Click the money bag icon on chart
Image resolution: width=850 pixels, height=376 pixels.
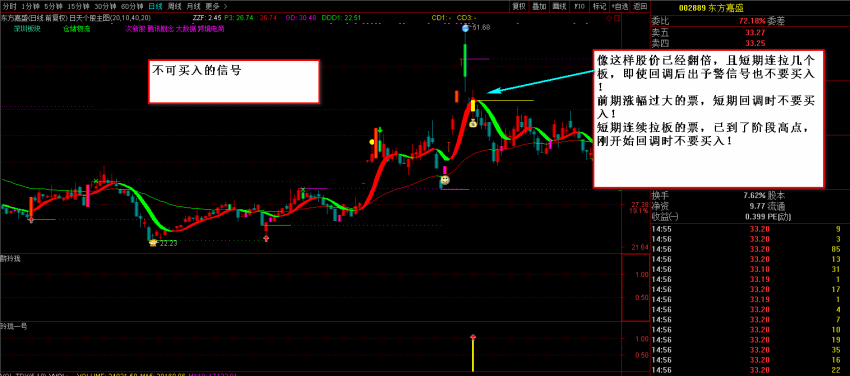tap(473, 124)
